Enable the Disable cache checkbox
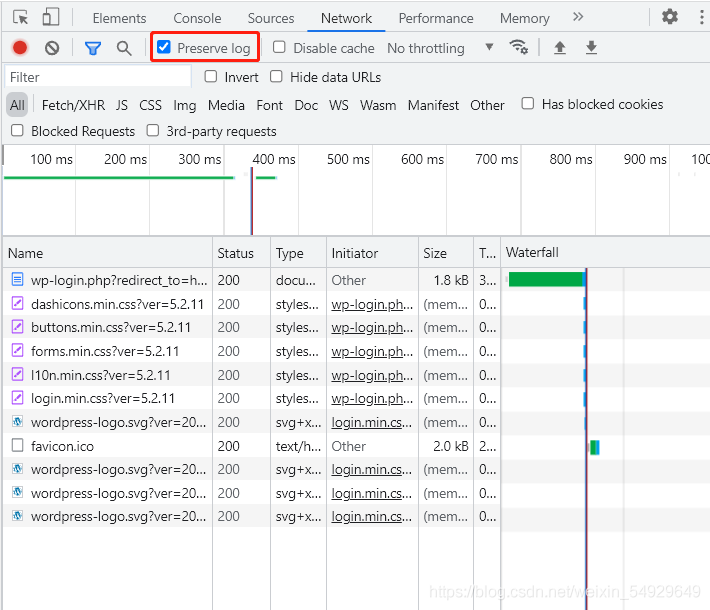The image size is (710, 610). click(279, 47)
